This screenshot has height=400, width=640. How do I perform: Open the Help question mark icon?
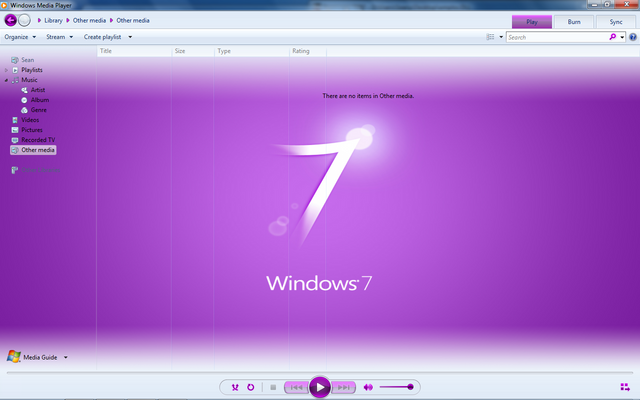click(633, 37)
